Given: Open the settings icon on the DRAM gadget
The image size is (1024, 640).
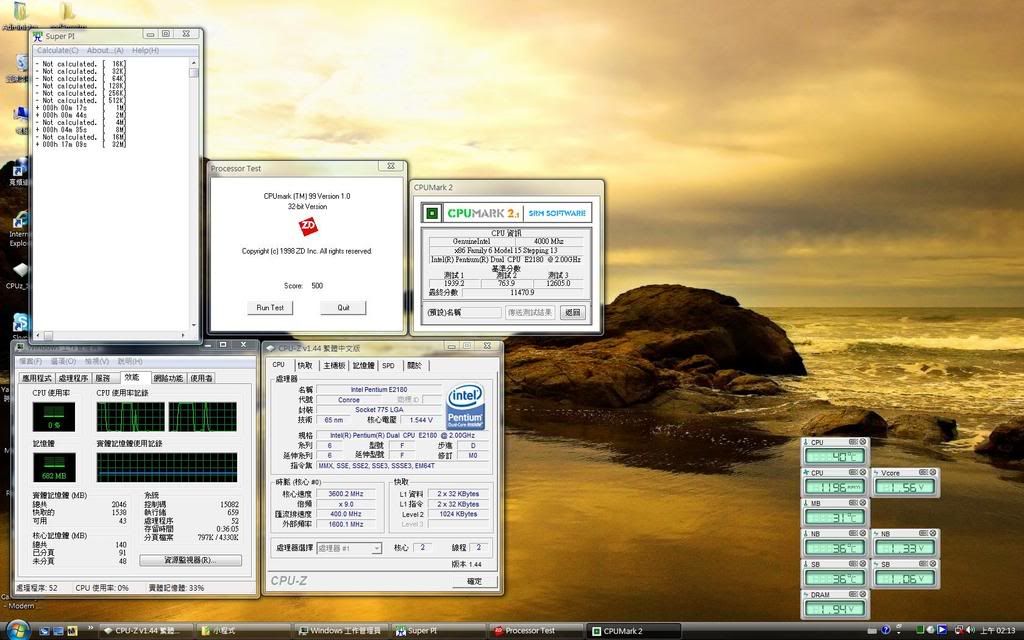Looking at the screenshot, I should click(x=852, y=594).
